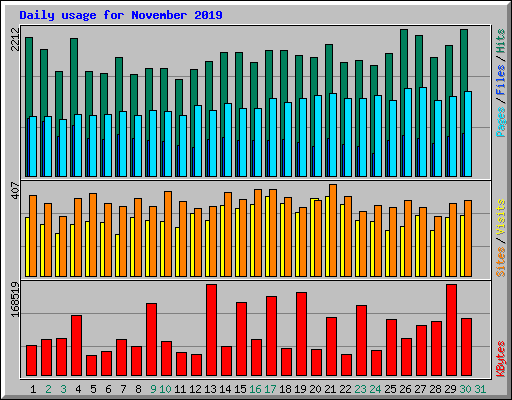512x400 pixels.
Task: Click day label 7 on the x-axis
Action: (x=123, y=389)
